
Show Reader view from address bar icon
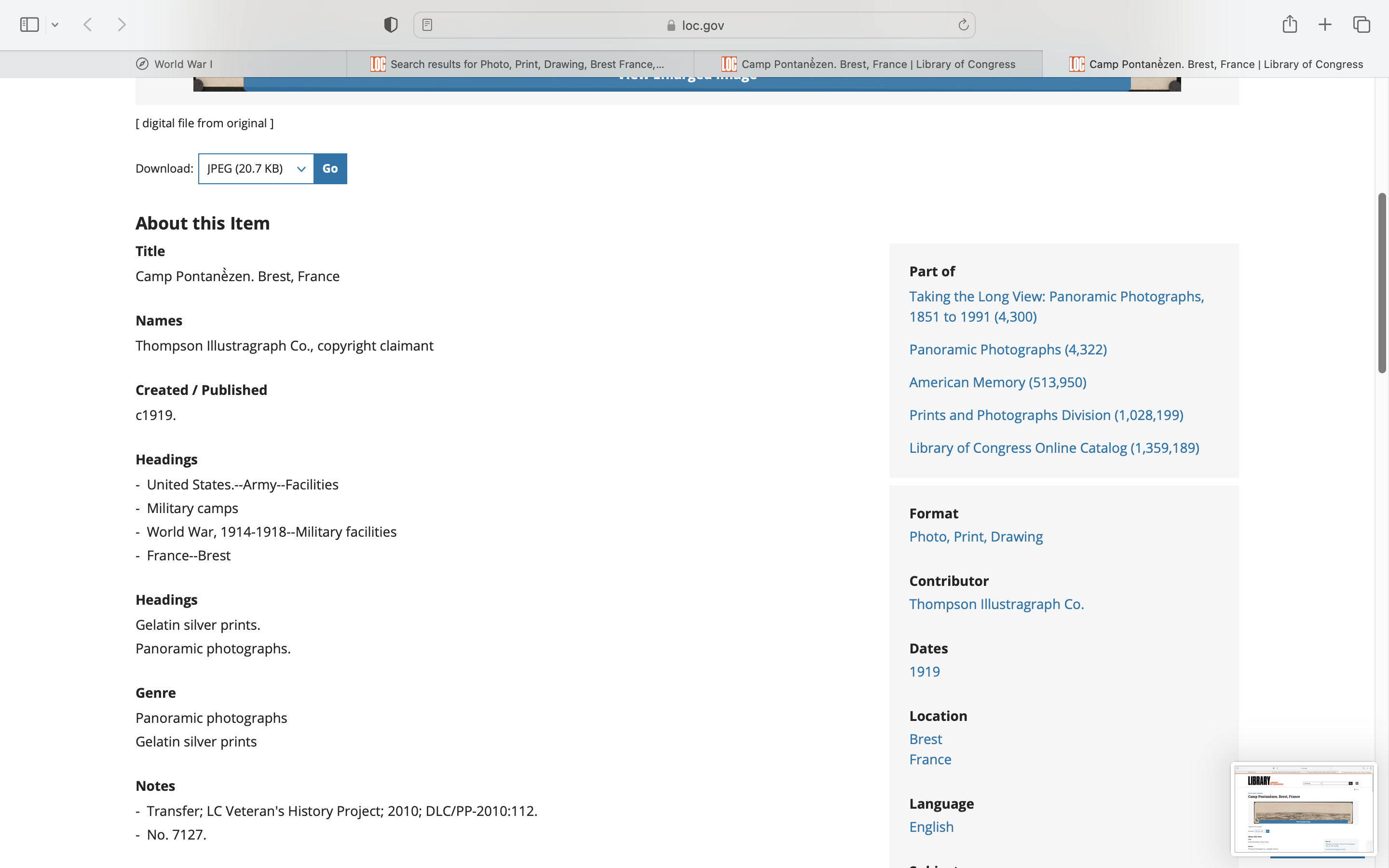[x=427, y=25]
